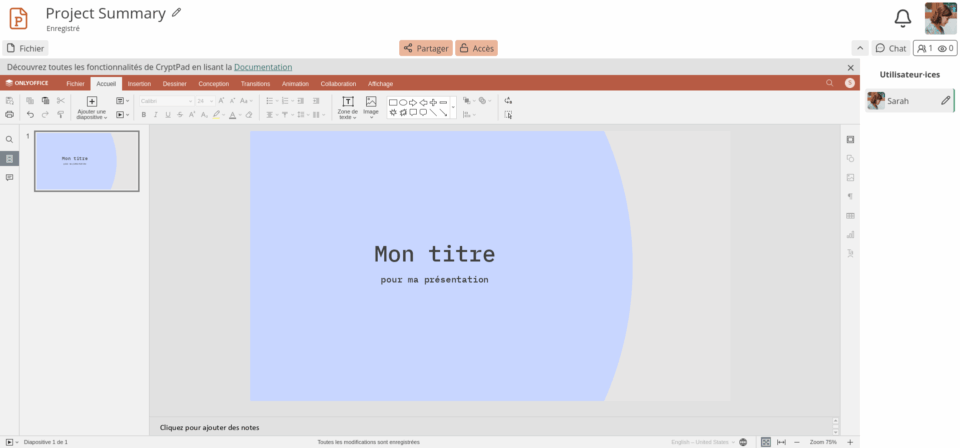Open the Accès access button
The width and height of the screenshot is (960, 448).
476,48
